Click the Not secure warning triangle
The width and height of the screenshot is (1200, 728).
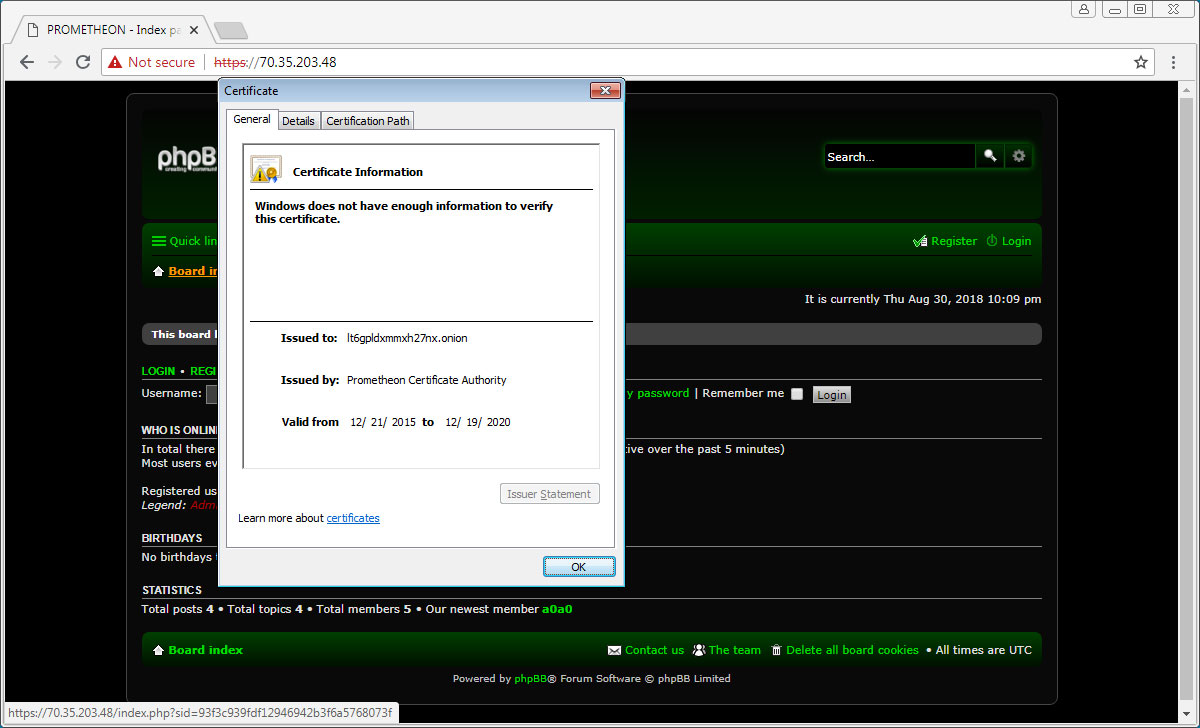coord(116,62)
